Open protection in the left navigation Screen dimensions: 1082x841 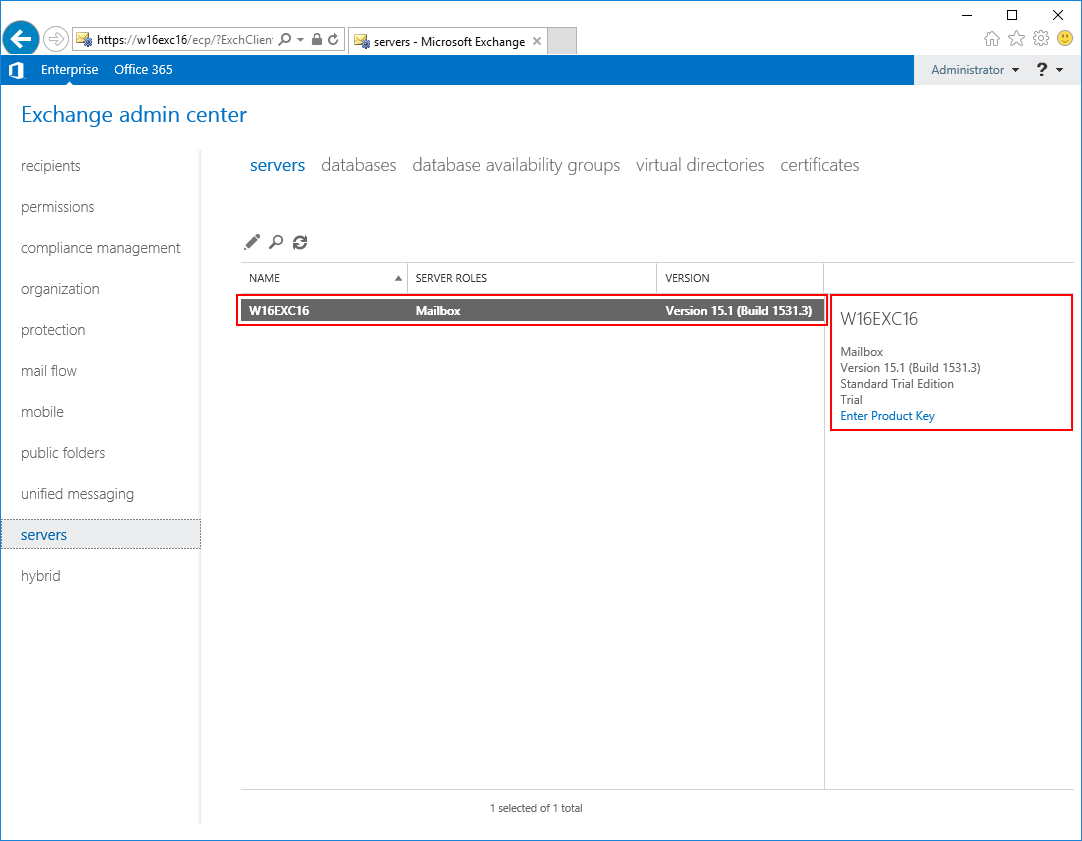[x=53, y=330]
